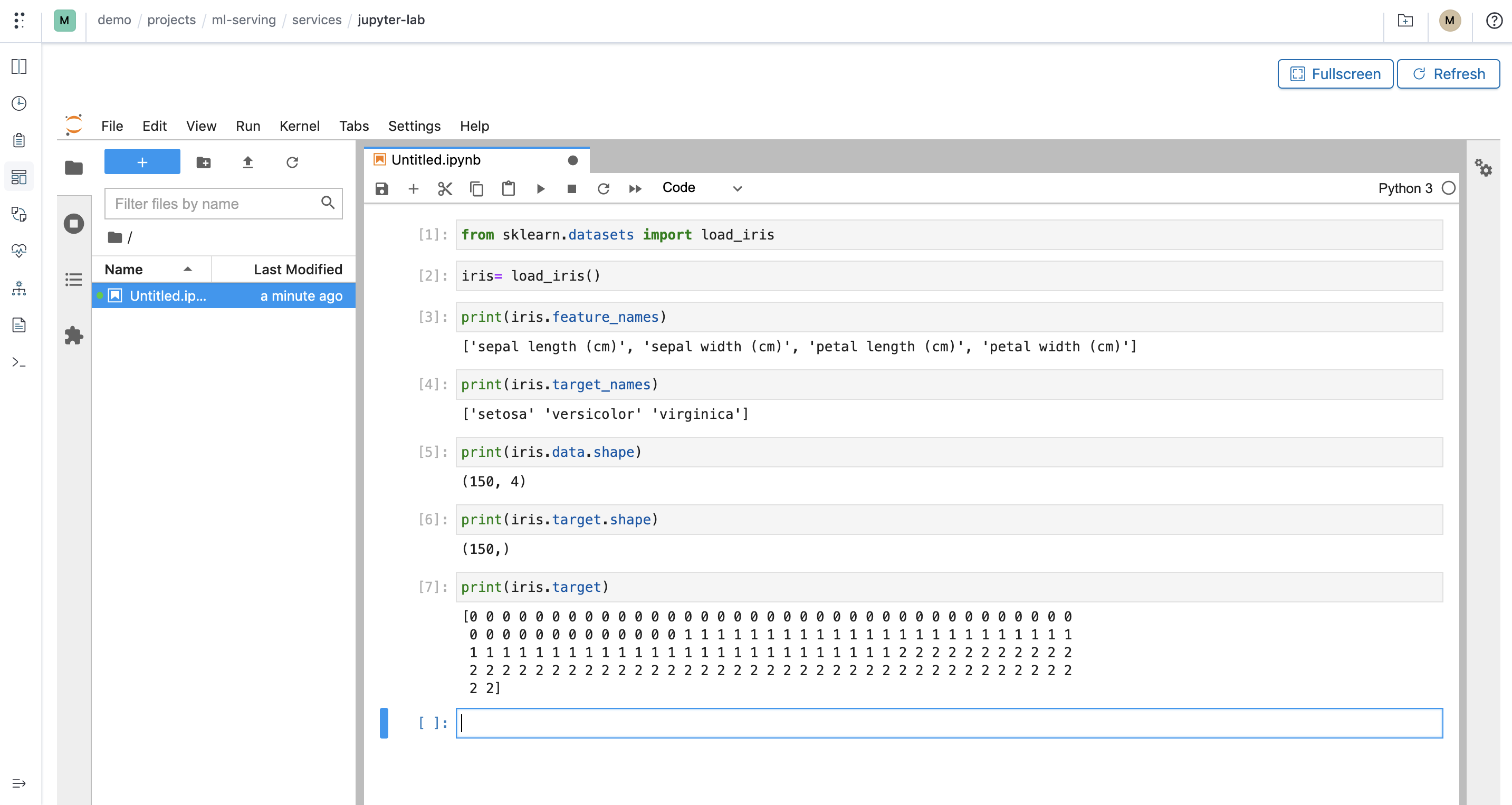Select cell 7 printing iris.target
The image size is (1512, 805).
949,587
